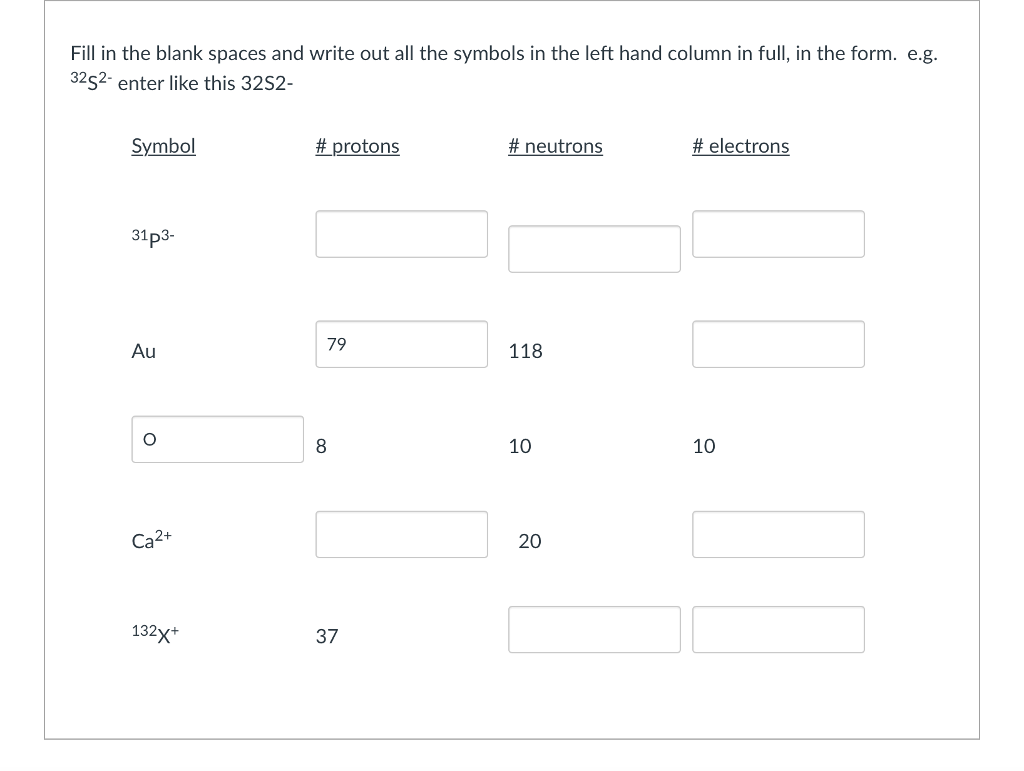Click the Symbol column header
This screenshot has height=771, width=1024.
point(163,146)
